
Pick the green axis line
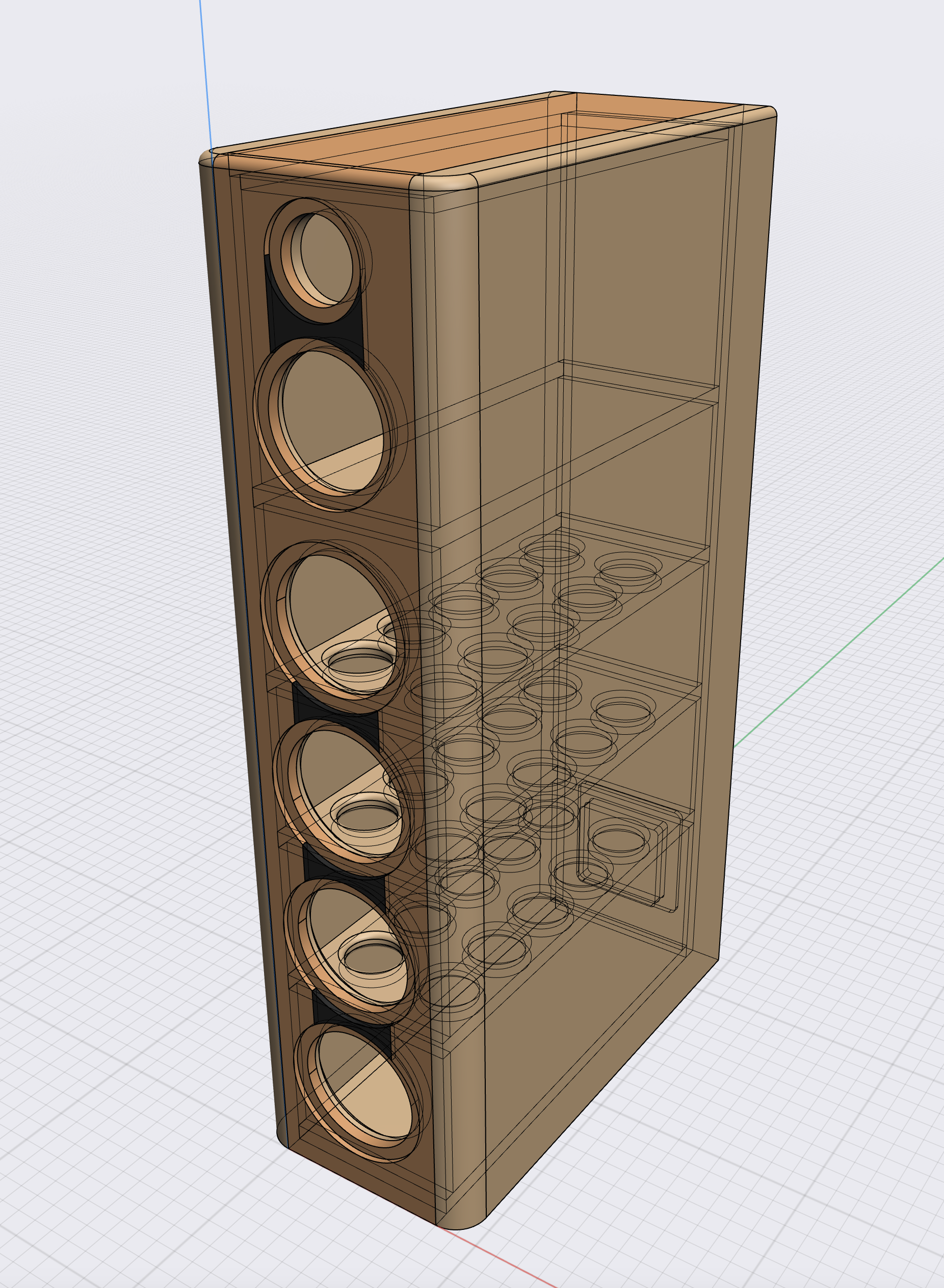point(838,652)
